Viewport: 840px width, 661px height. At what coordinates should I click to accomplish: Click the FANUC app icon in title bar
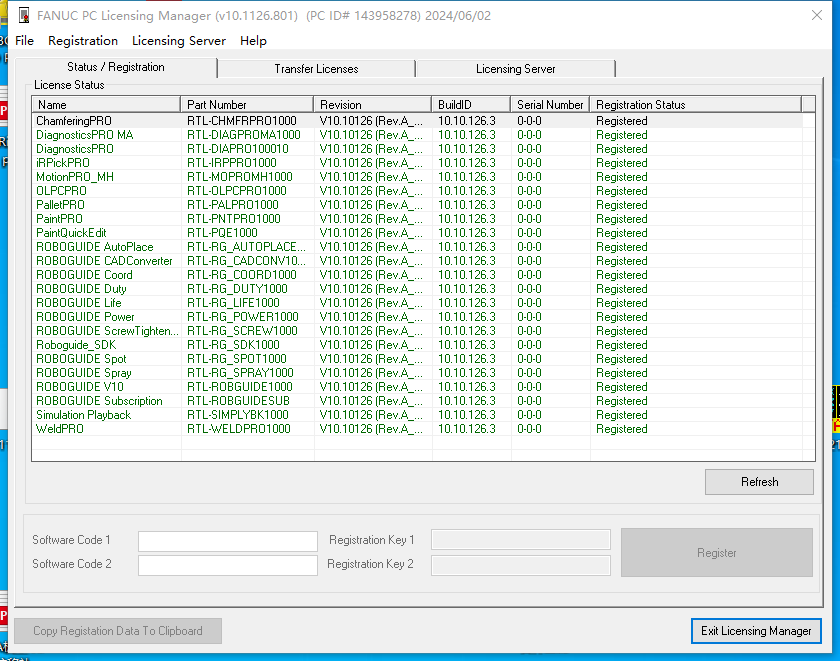pos(24,16)
